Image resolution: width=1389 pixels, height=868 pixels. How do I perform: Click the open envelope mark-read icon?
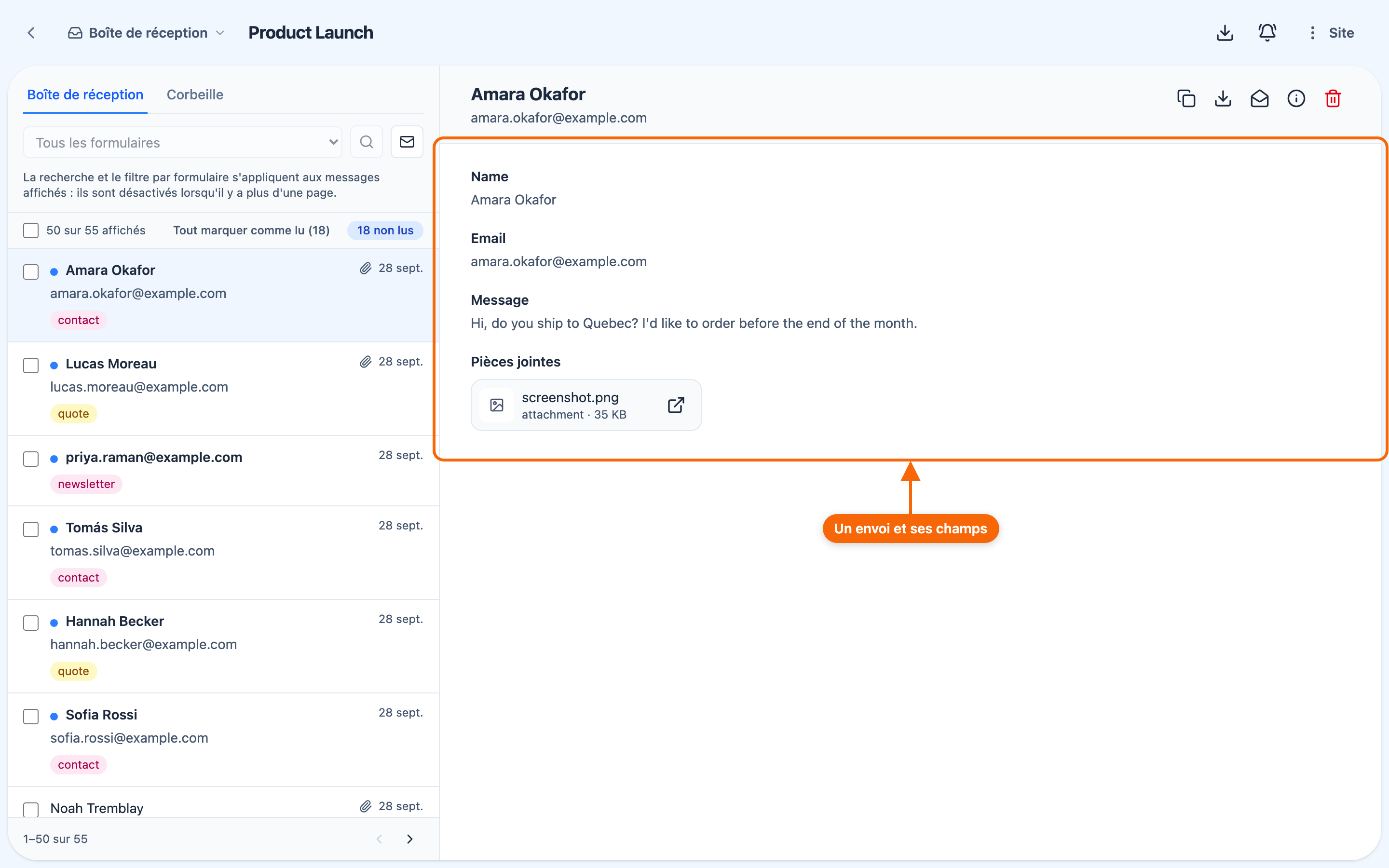click(x=1259, y=99)
